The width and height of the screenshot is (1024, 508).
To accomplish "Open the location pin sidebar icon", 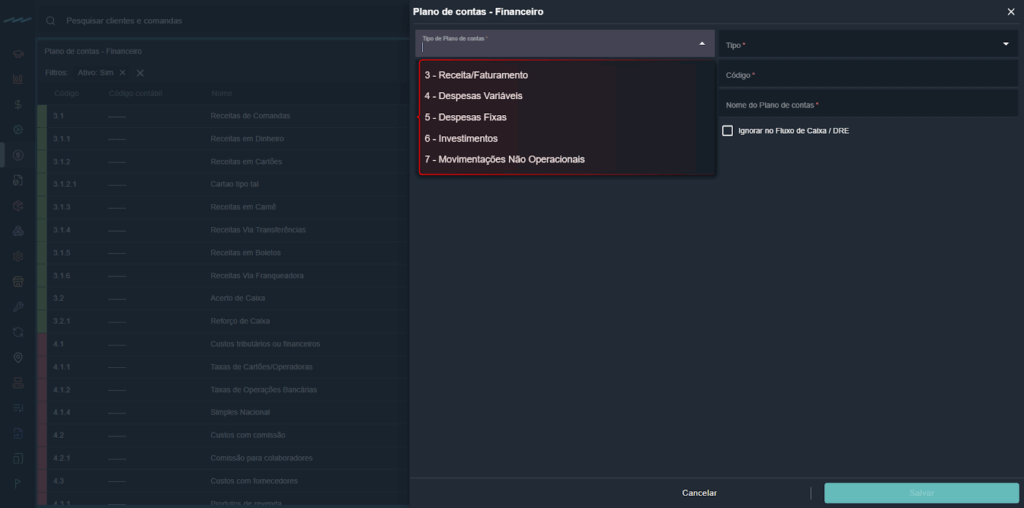I will point(17,357).
